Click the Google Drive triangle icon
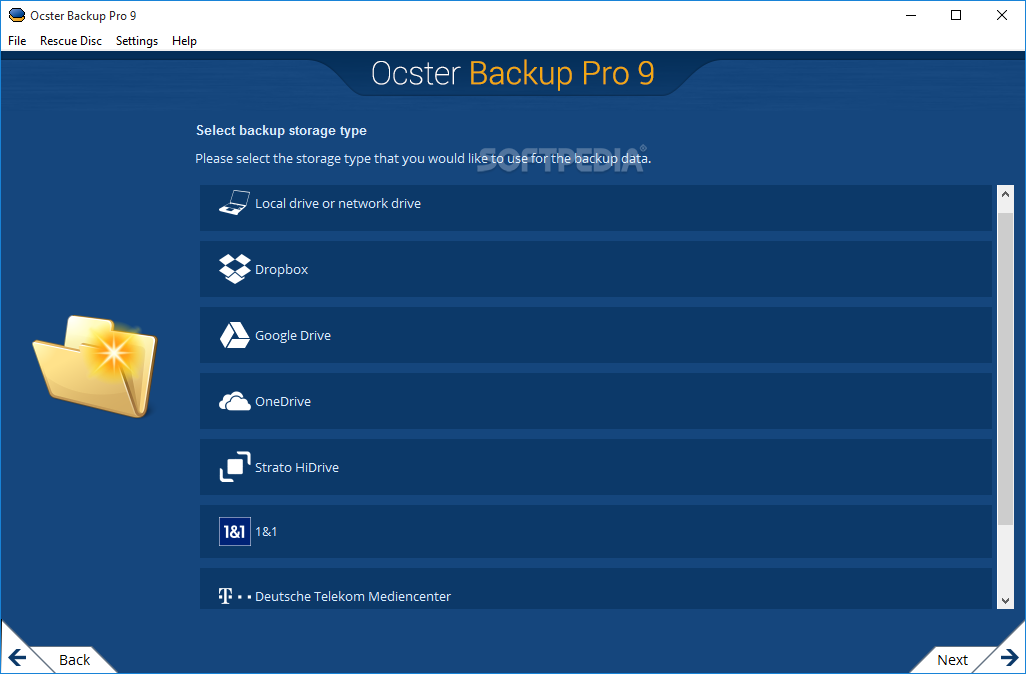 tap(234, 335)
